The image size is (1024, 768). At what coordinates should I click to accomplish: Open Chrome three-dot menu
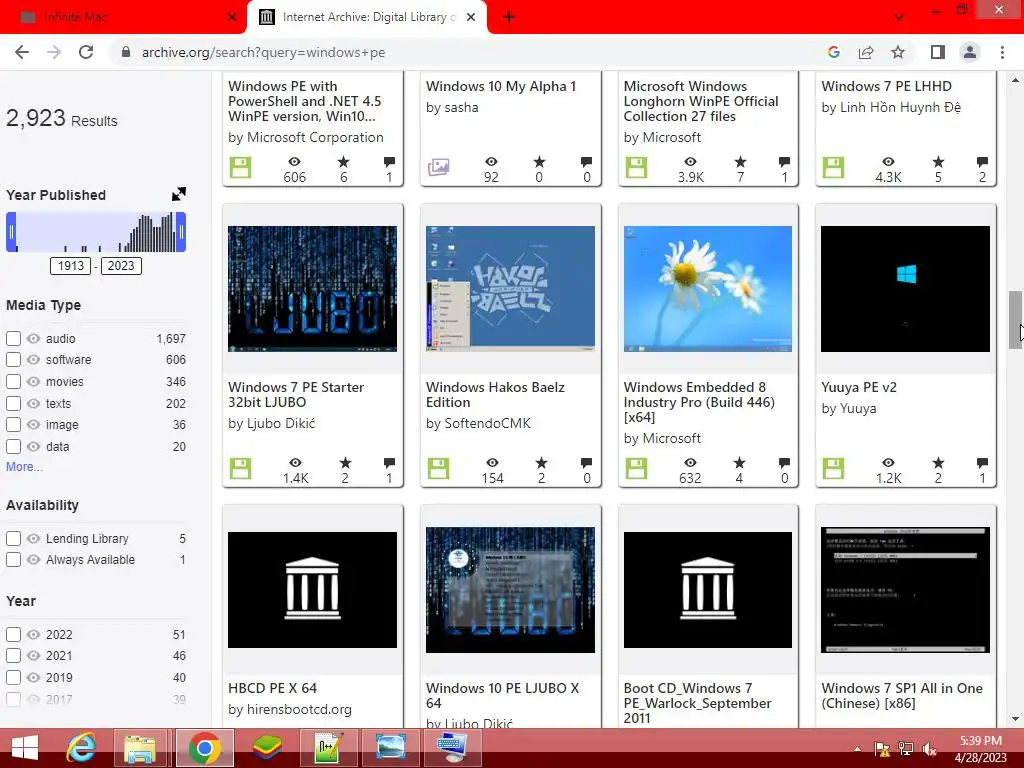point(1002,52)
